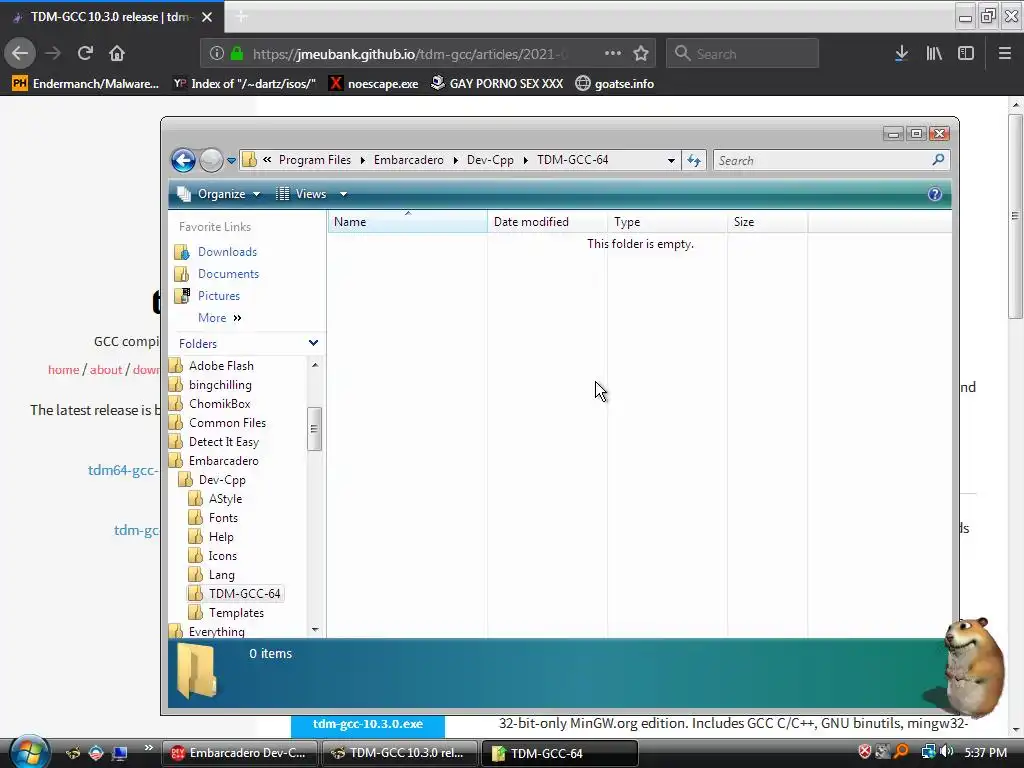Viewport: 1024px width, 768px height.
Task: Open Documents favorite link
Action: point(229,274)
